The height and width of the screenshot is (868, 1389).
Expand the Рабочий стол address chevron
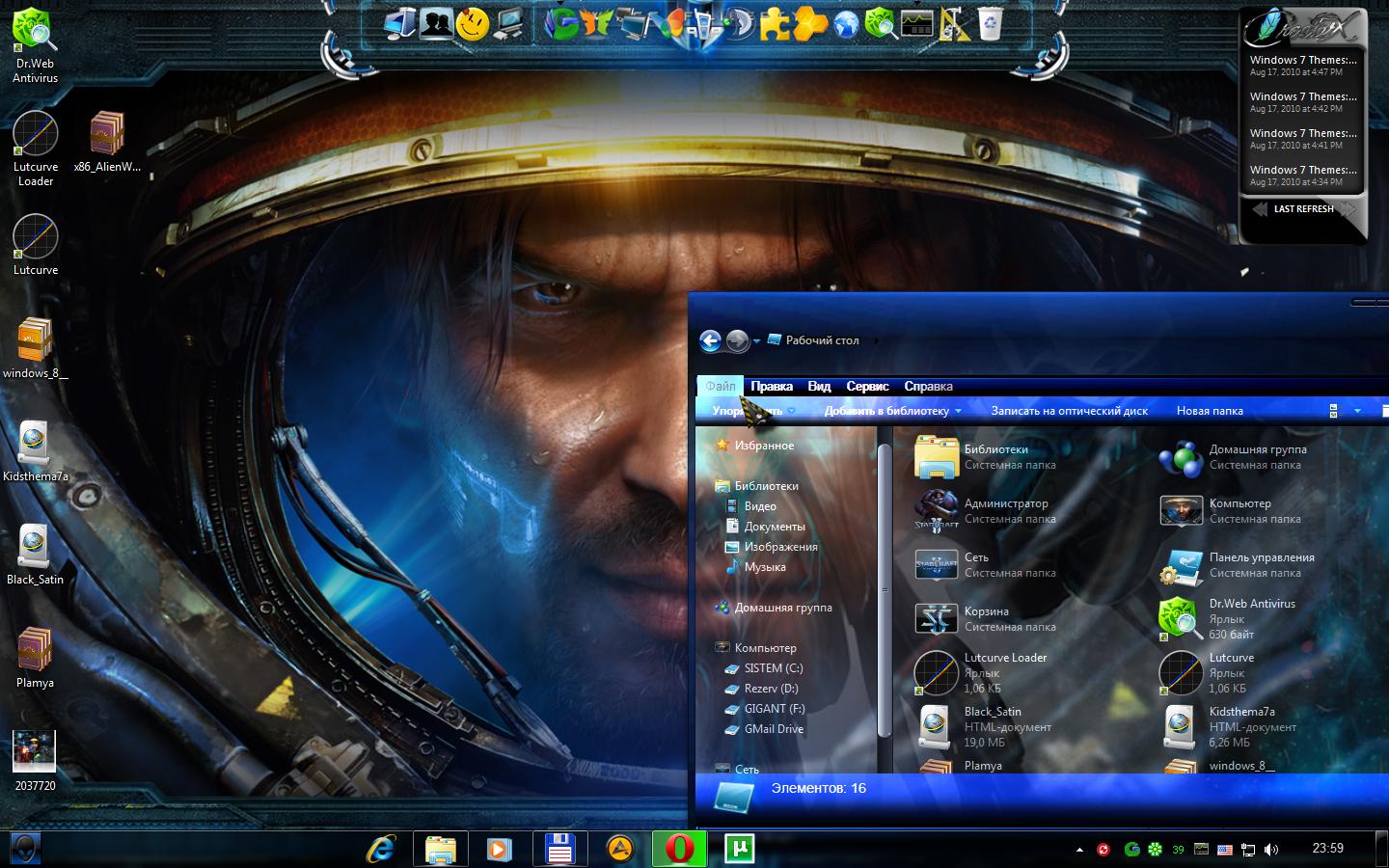[x=874, y=340]
